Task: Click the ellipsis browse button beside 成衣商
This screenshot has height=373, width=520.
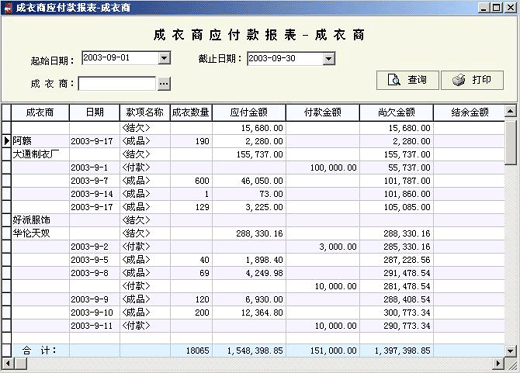Action: tap(164, 83)
